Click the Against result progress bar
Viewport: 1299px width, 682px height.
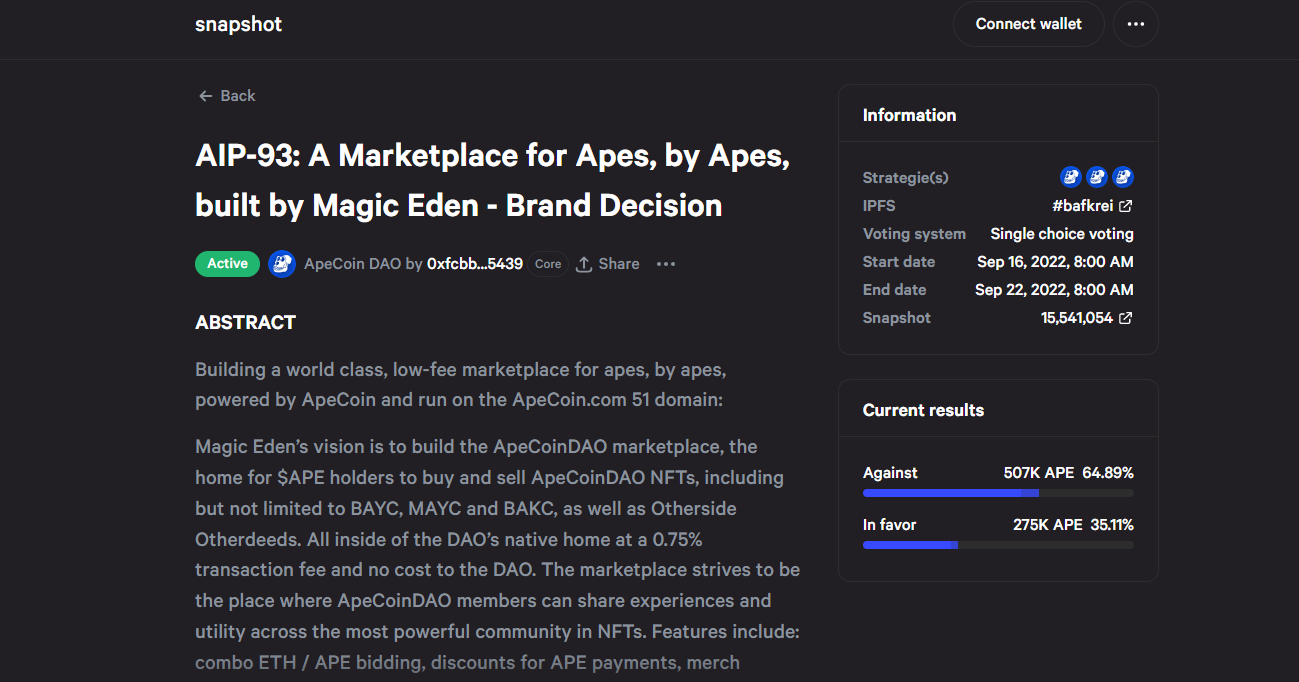[x=998, y=493]
